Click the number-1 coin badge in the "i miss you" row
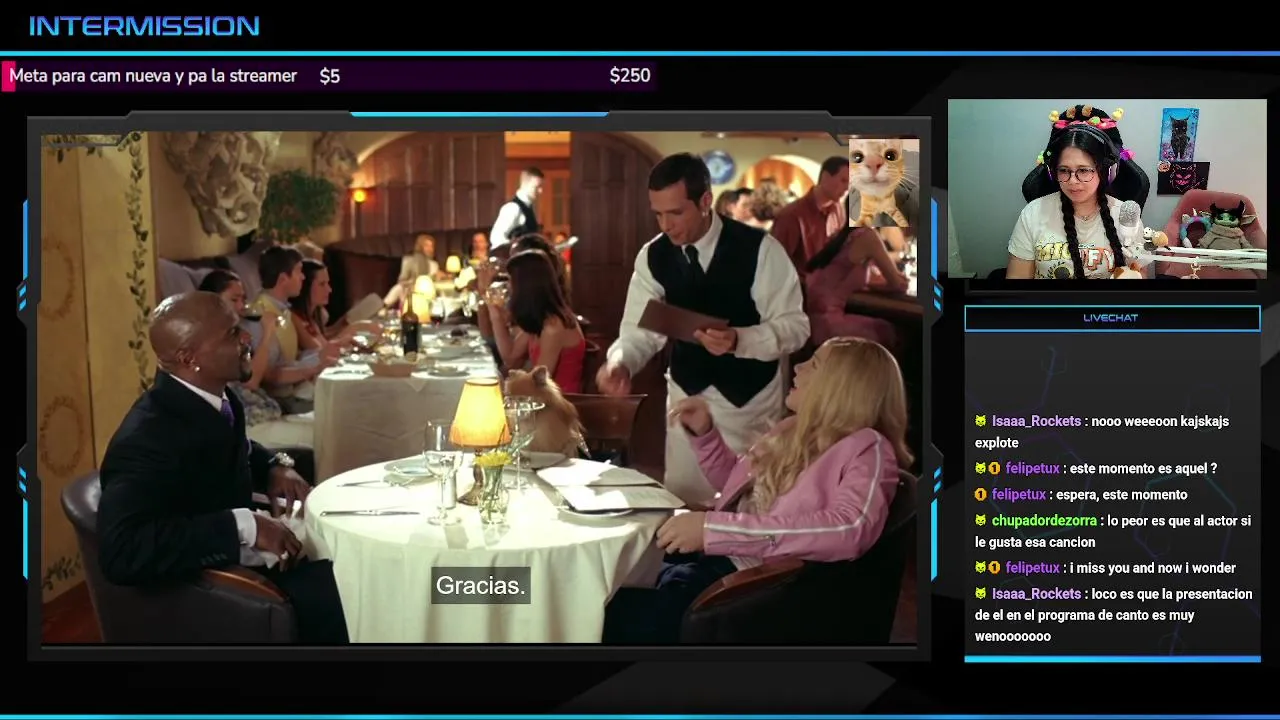Viewport: 1280px width, 720px height. click(994, 567)
